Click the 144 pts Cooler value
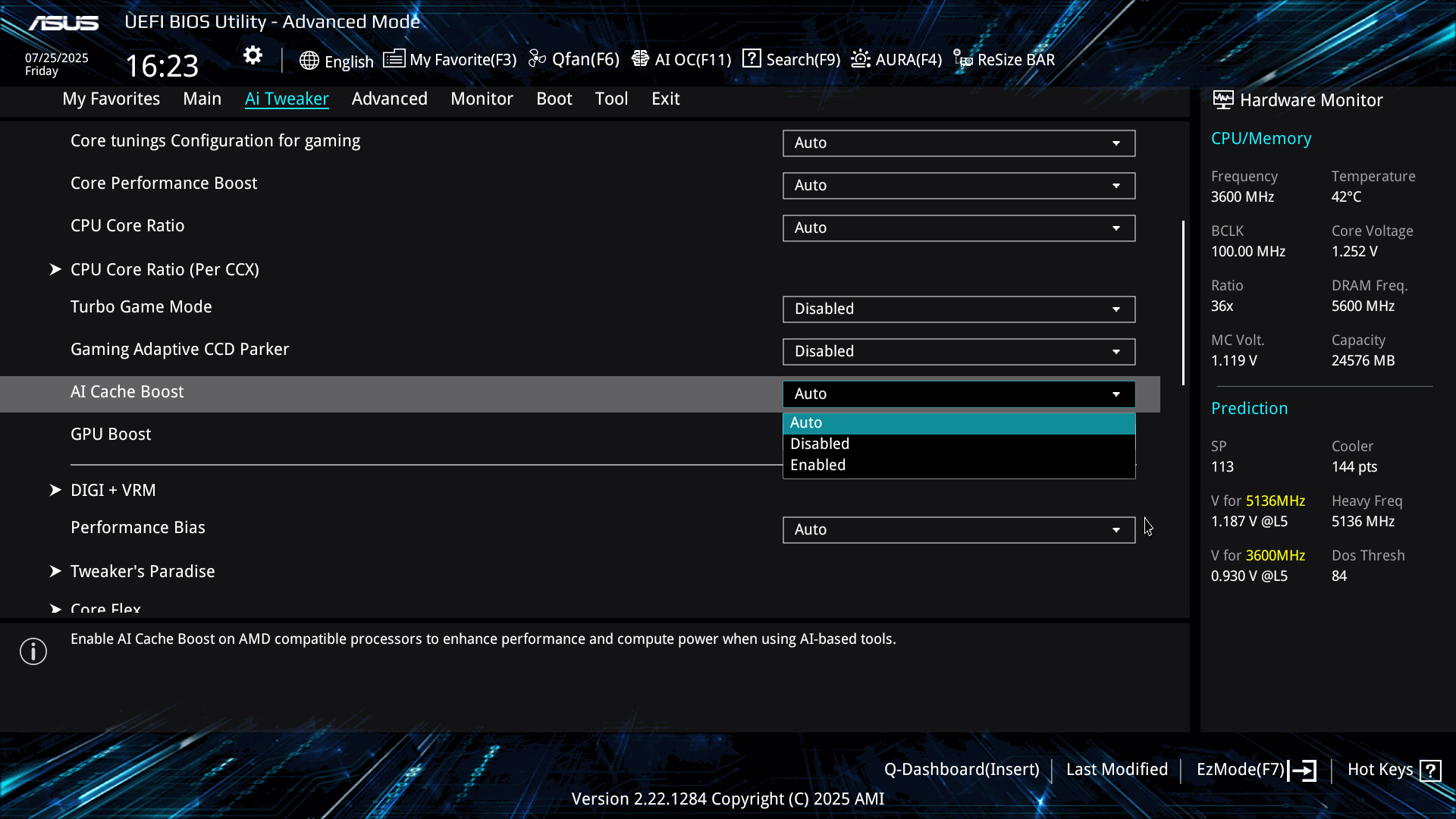This screenshot has width=1456, height=819. click(x=1354, y=467)
